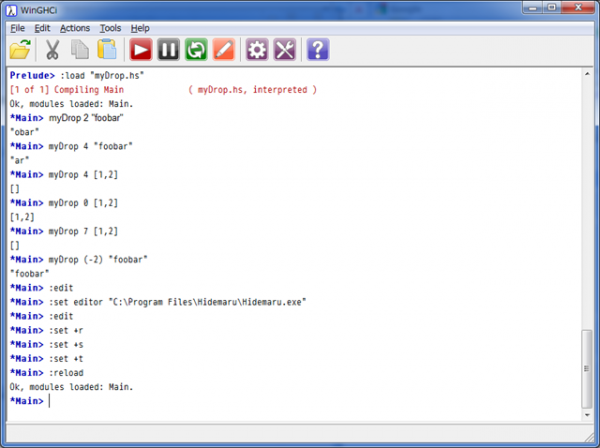This screenshot has height=448, width=600.
Task: Open the text editor pencil icon
Action: [x=223, y=49]
